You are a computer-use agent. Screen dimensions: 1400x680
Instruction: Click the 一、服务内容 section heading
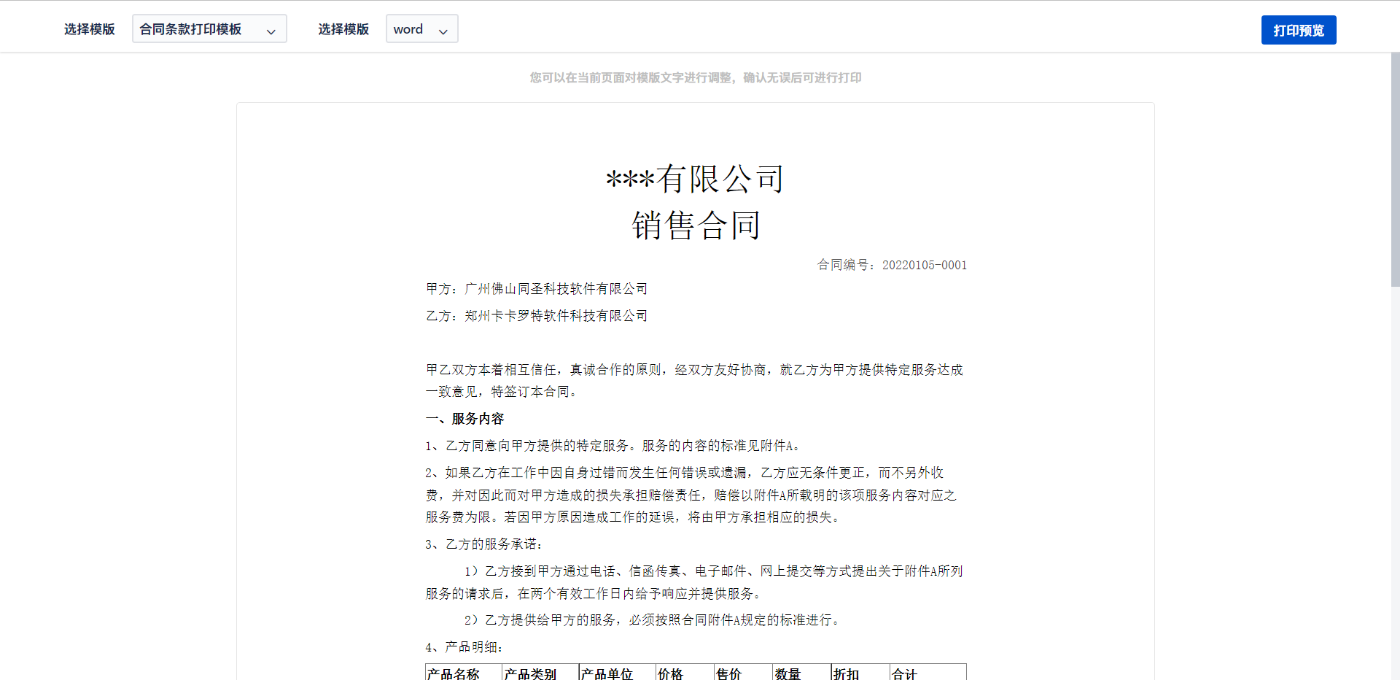pos(465,419)
